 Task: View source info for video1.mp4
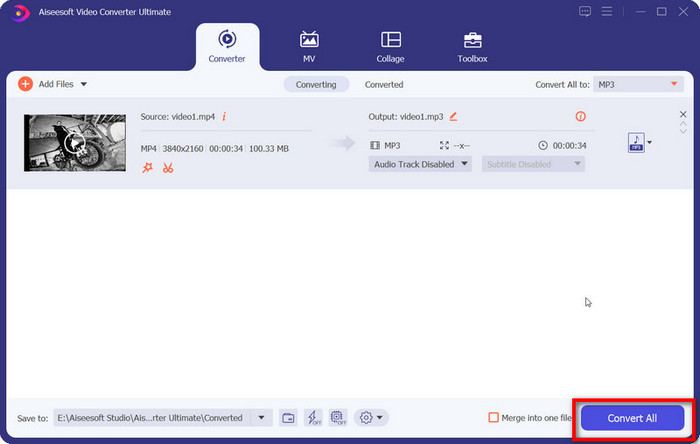pyautogui.click(x=224, y=116)
